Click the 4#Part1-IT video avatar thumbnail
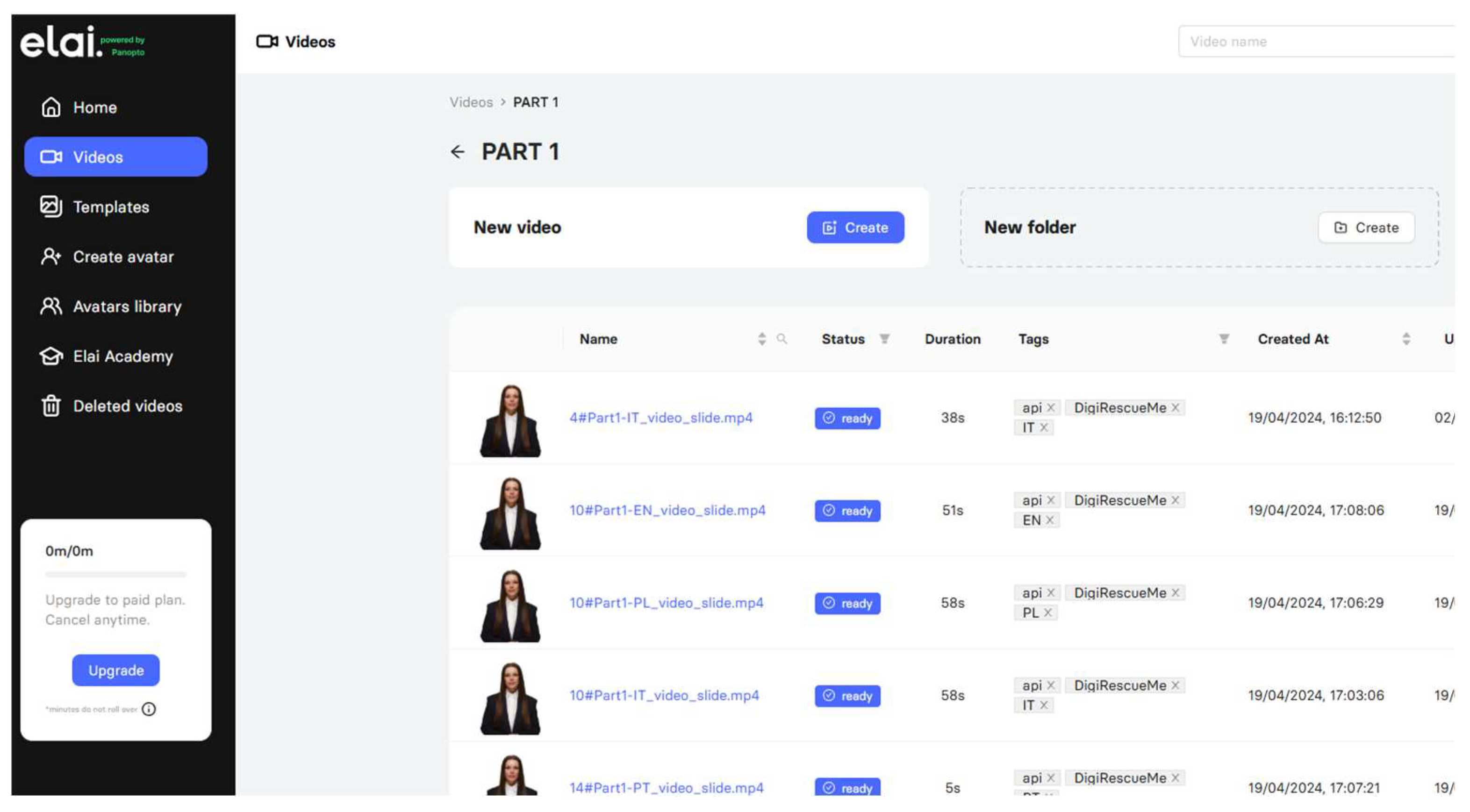The height and width of the screenshot is (812, 1470). click(x=510, y=420)
